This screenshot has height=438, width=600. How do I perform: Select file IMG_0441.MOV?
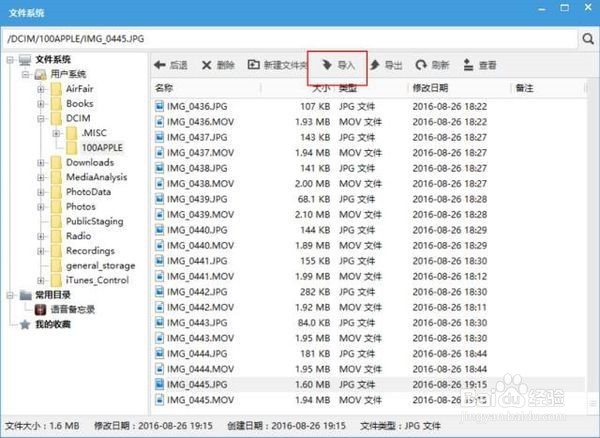[x=200, y=276]
